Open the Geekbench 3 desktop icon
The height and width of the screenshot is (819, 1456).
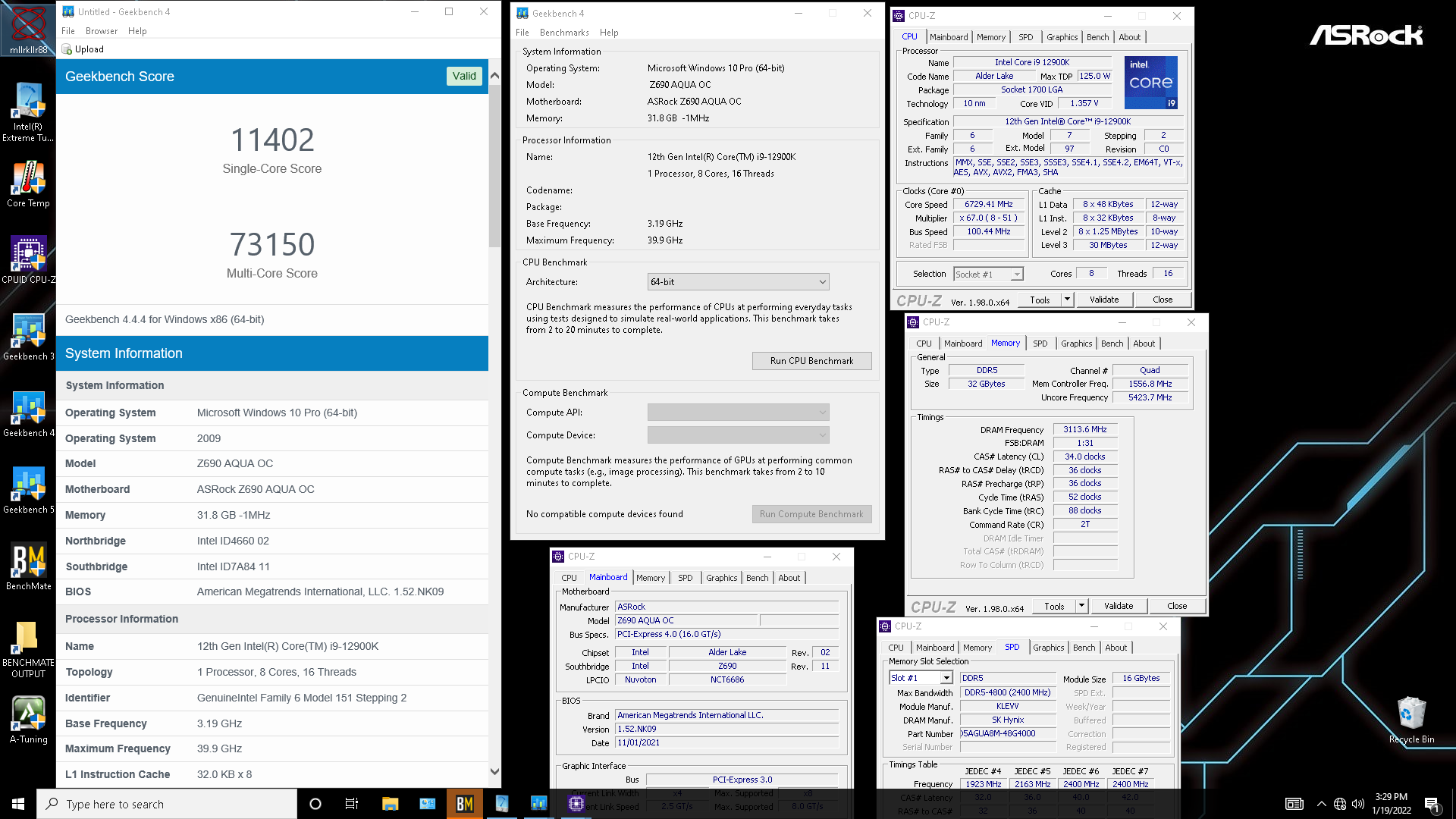coord(28,337)
